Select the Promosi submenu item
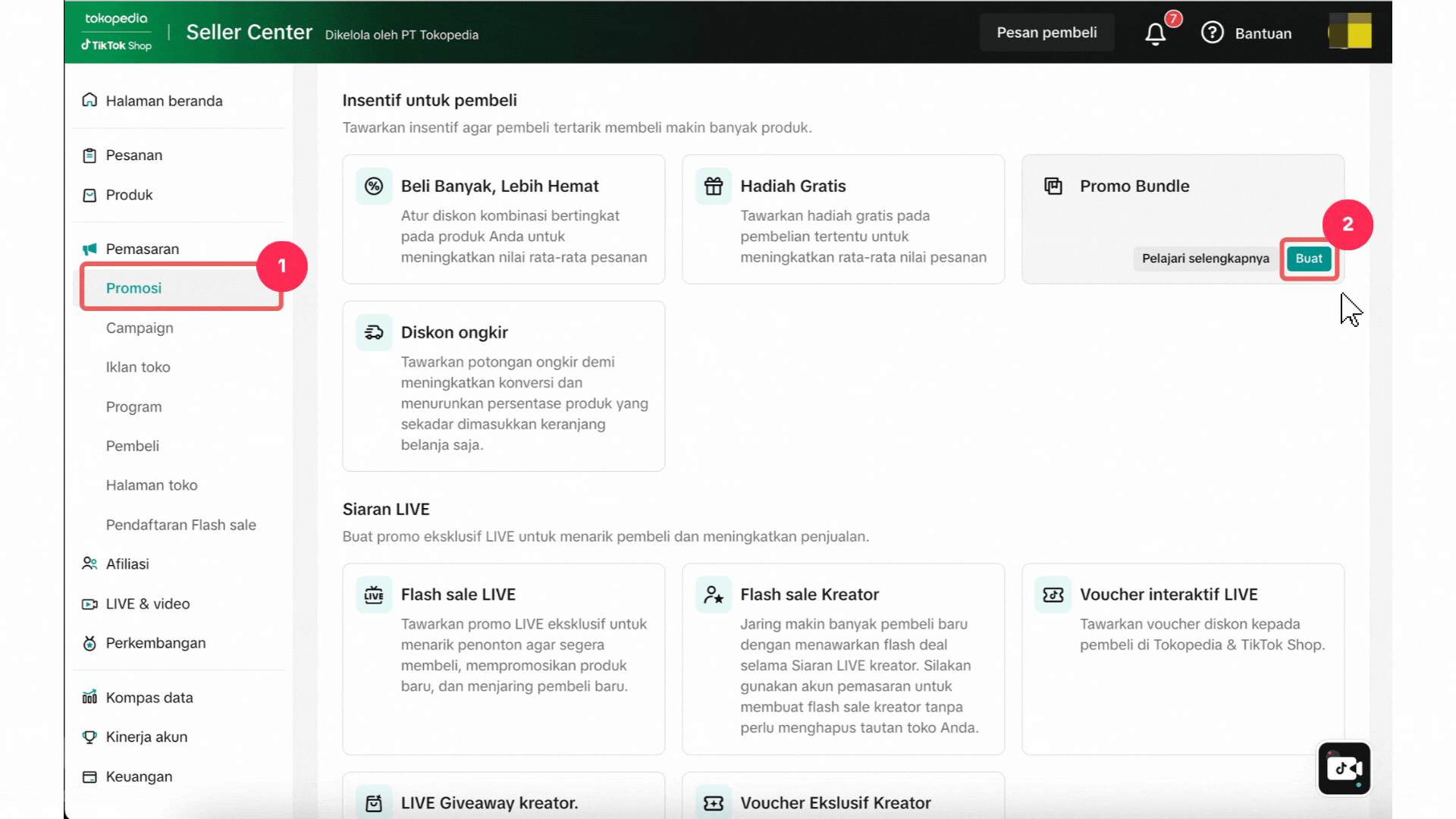 (x=134, y=288)
